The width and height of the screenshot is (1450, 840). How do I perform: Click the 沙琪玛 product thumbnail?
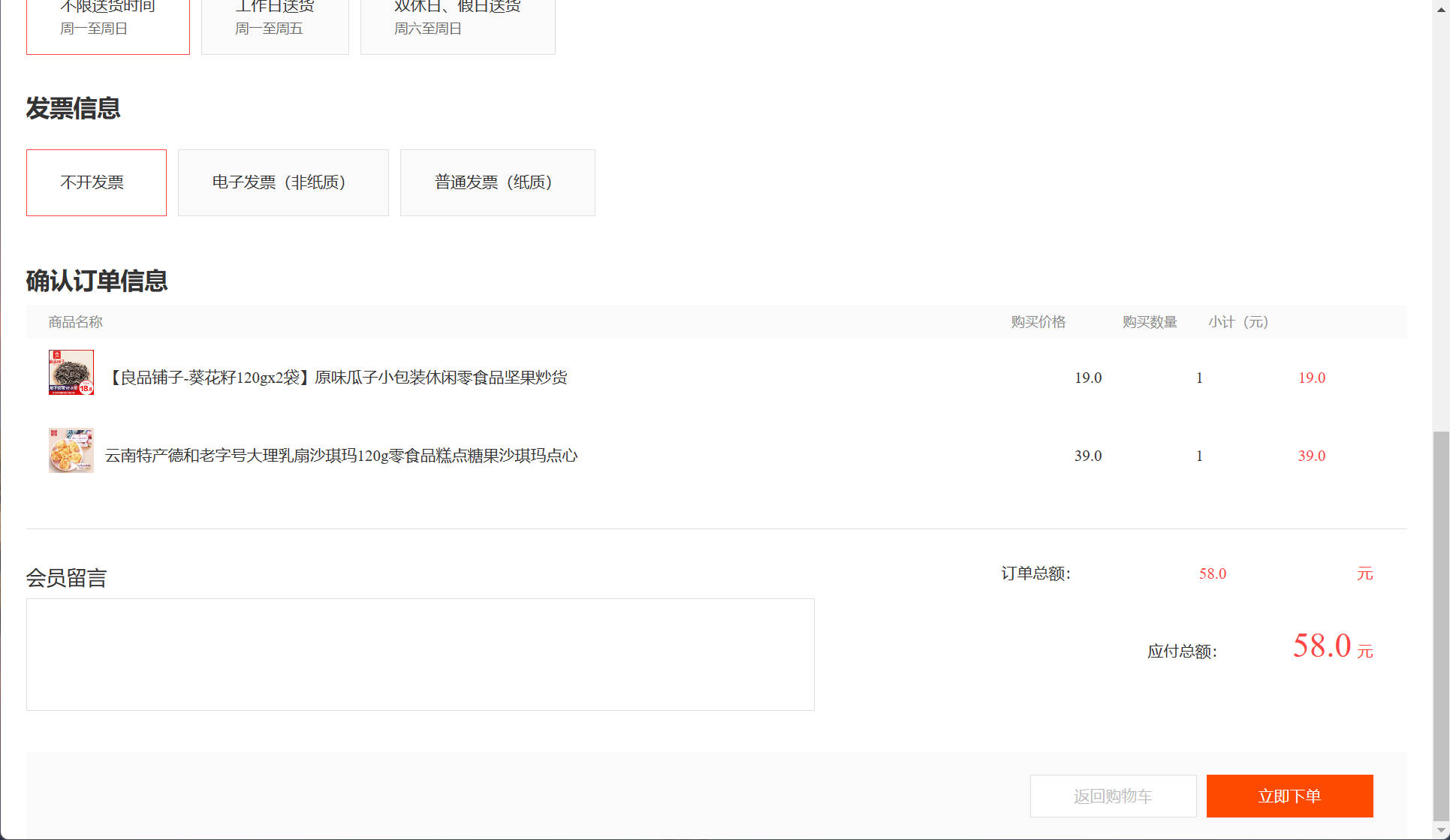click(71, 450)
